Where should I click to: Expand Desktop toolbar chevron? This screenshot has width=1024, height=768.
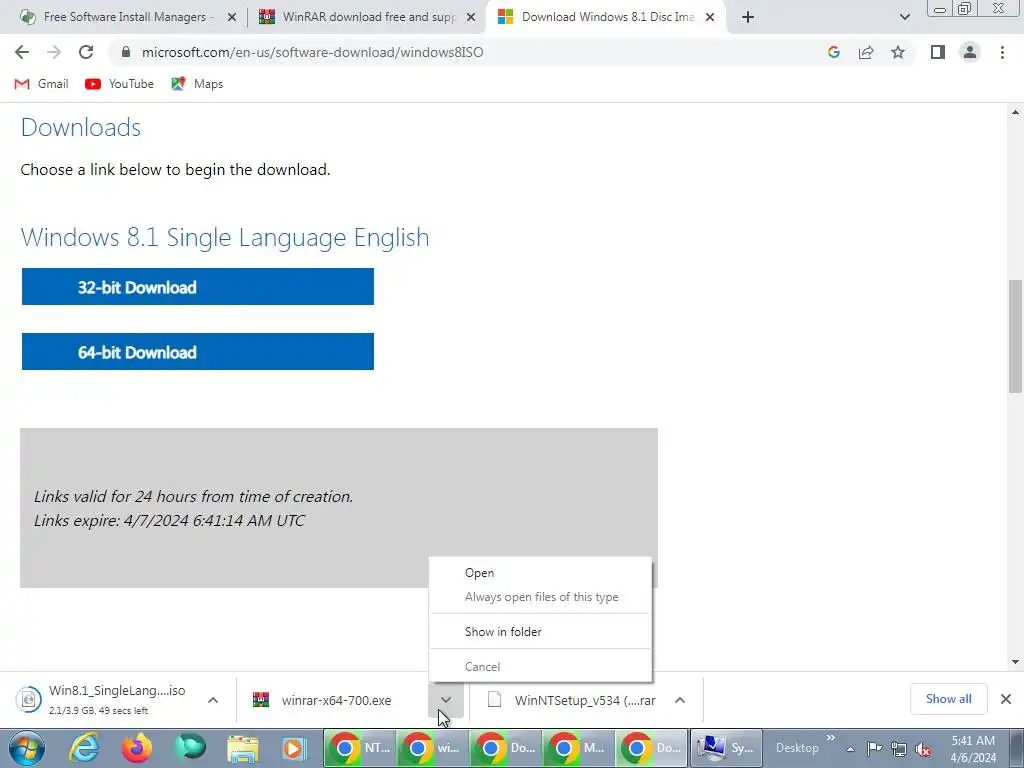[x=831, y=738]
